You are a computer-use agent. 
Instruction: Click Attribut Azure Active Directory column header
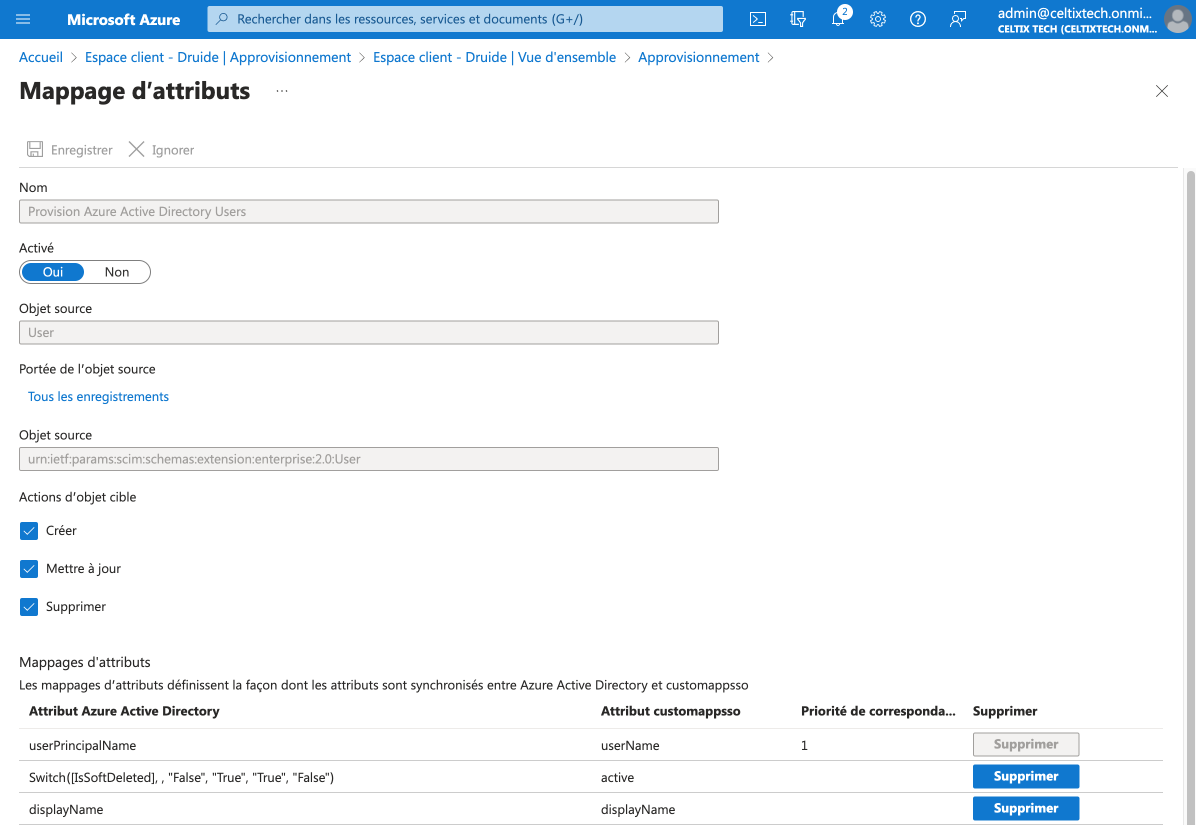point(124,711)
